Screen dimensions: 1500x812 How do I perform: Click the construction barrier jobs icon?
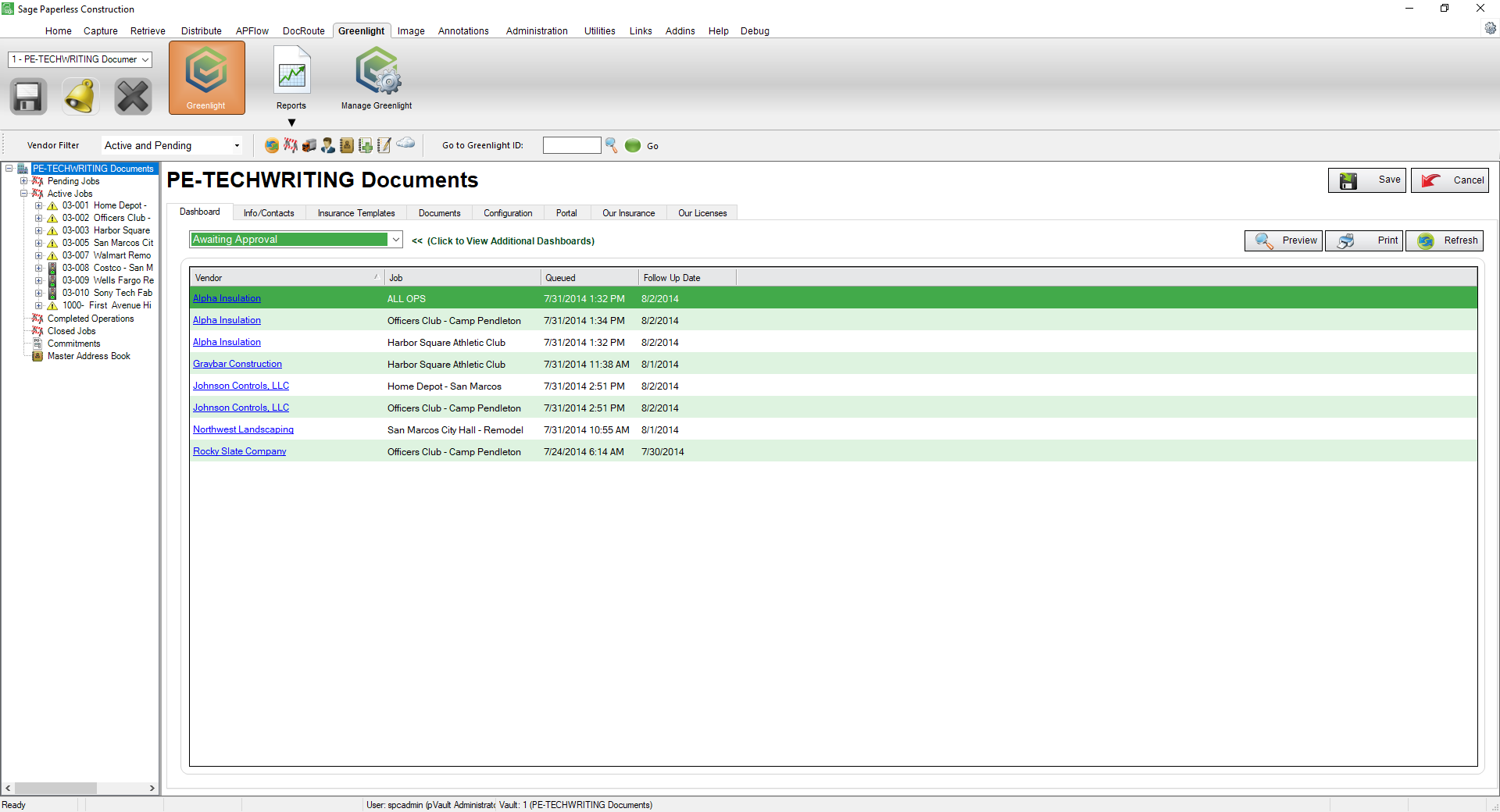(x=291, y=145)
